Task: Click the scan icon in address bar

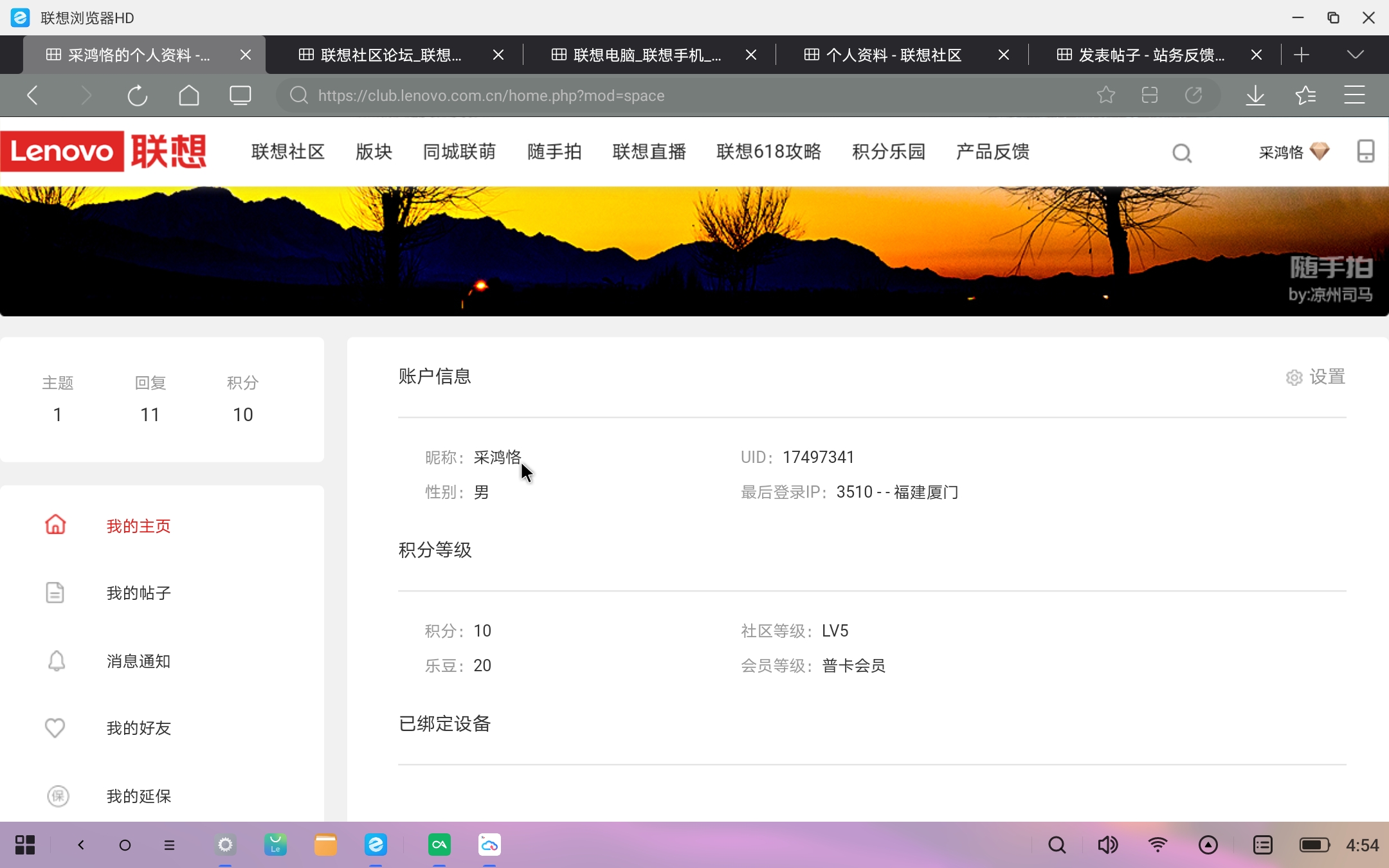Action: pyautogui.click(x=1149, y=95)
